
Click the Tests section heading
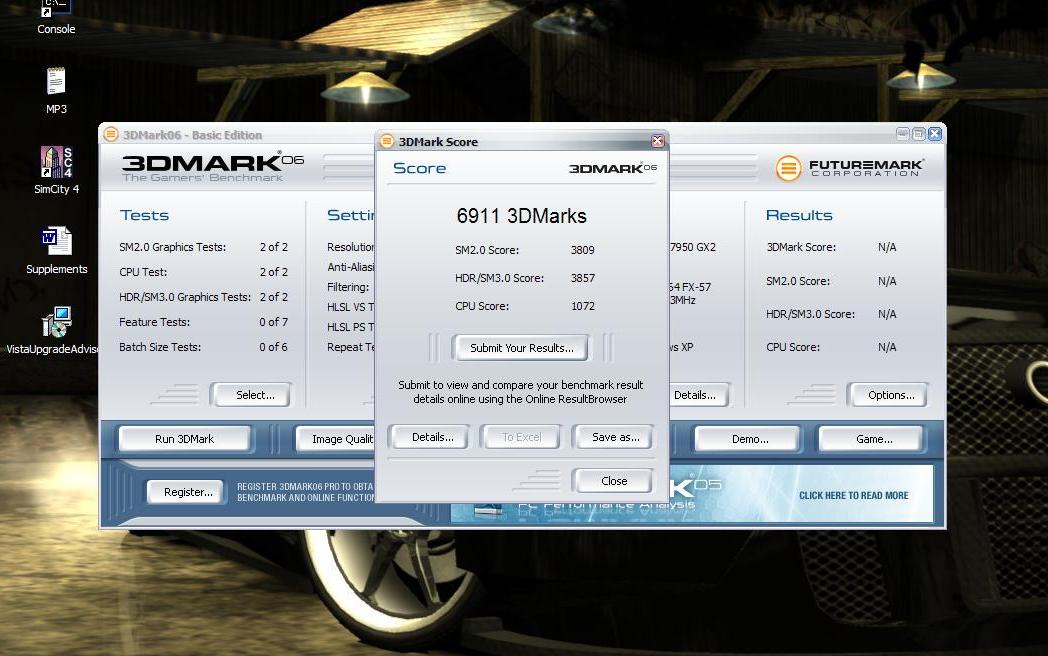pos(144,215)
